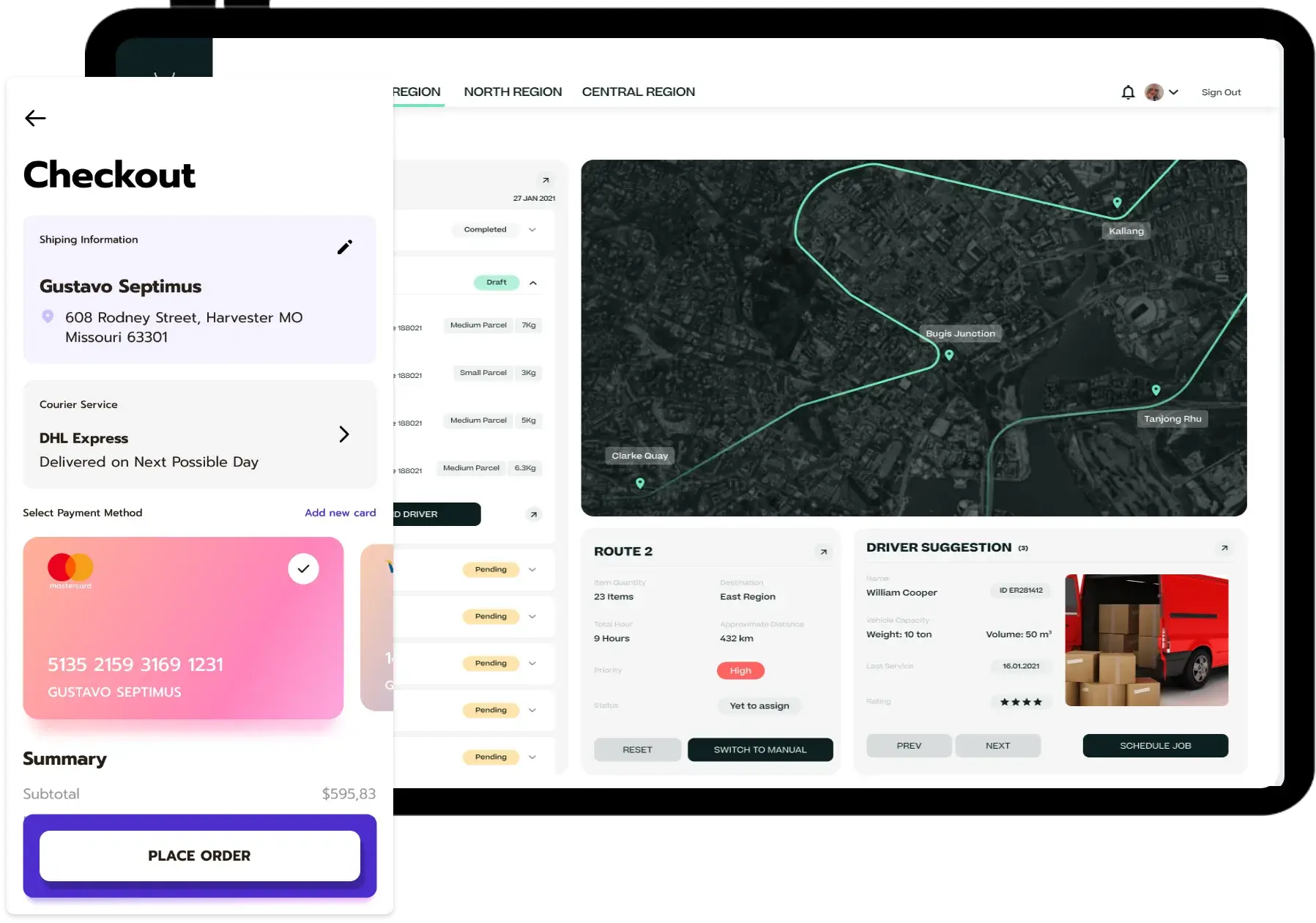Click the Draft status badge
This screenshot has width=1316, height=923.
[497, 282]
